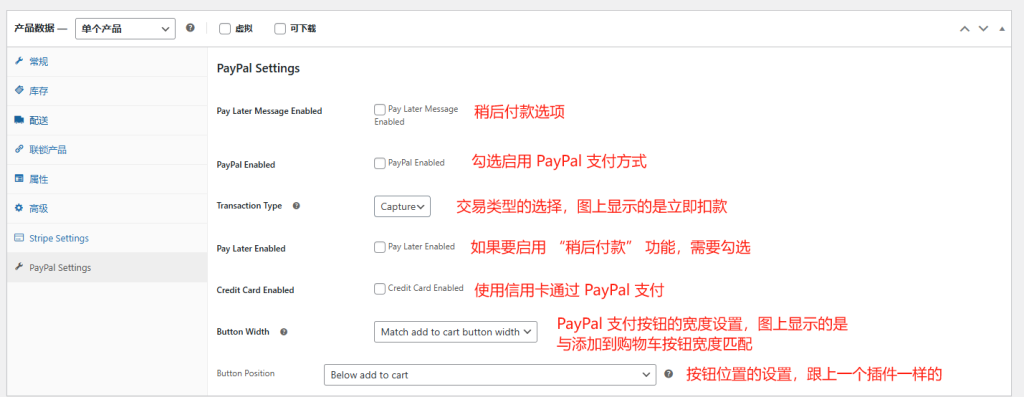Screen dimensions: 1024x397
Task: Click the gear icon beside 高级
Action: pos(19,208)
